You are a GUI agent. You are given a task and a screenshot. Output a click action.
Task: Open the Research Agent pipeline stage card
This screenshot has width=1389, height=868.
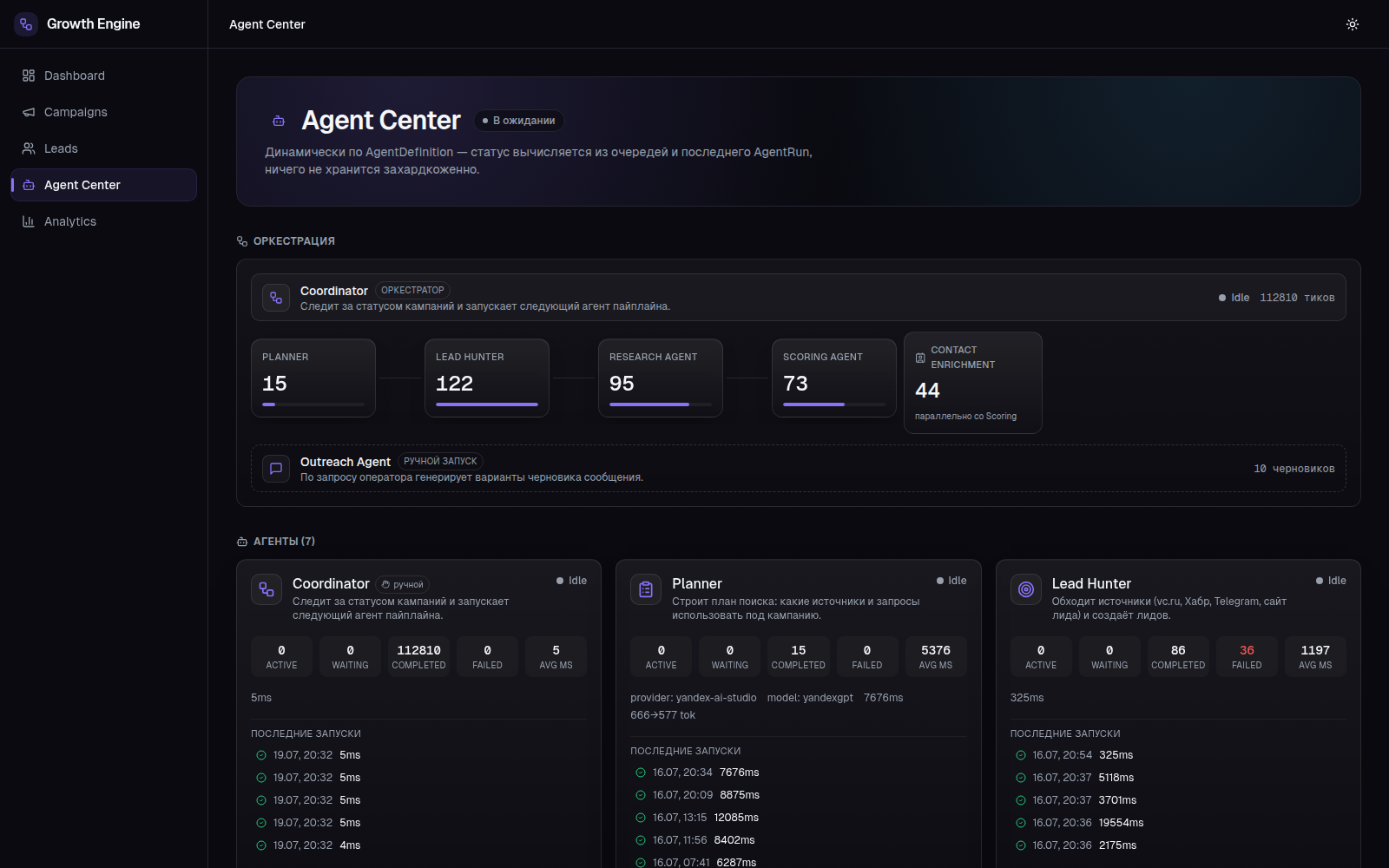pyautogui.click(x=661, y=378)
